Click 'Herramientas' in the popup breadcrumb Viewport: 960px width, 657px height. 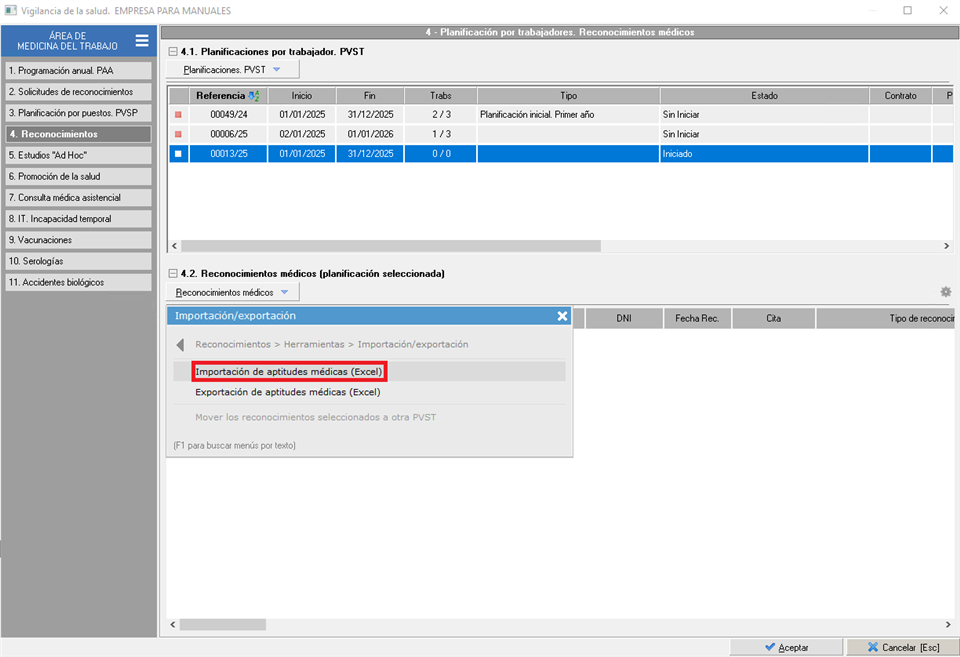click(313, 345)
